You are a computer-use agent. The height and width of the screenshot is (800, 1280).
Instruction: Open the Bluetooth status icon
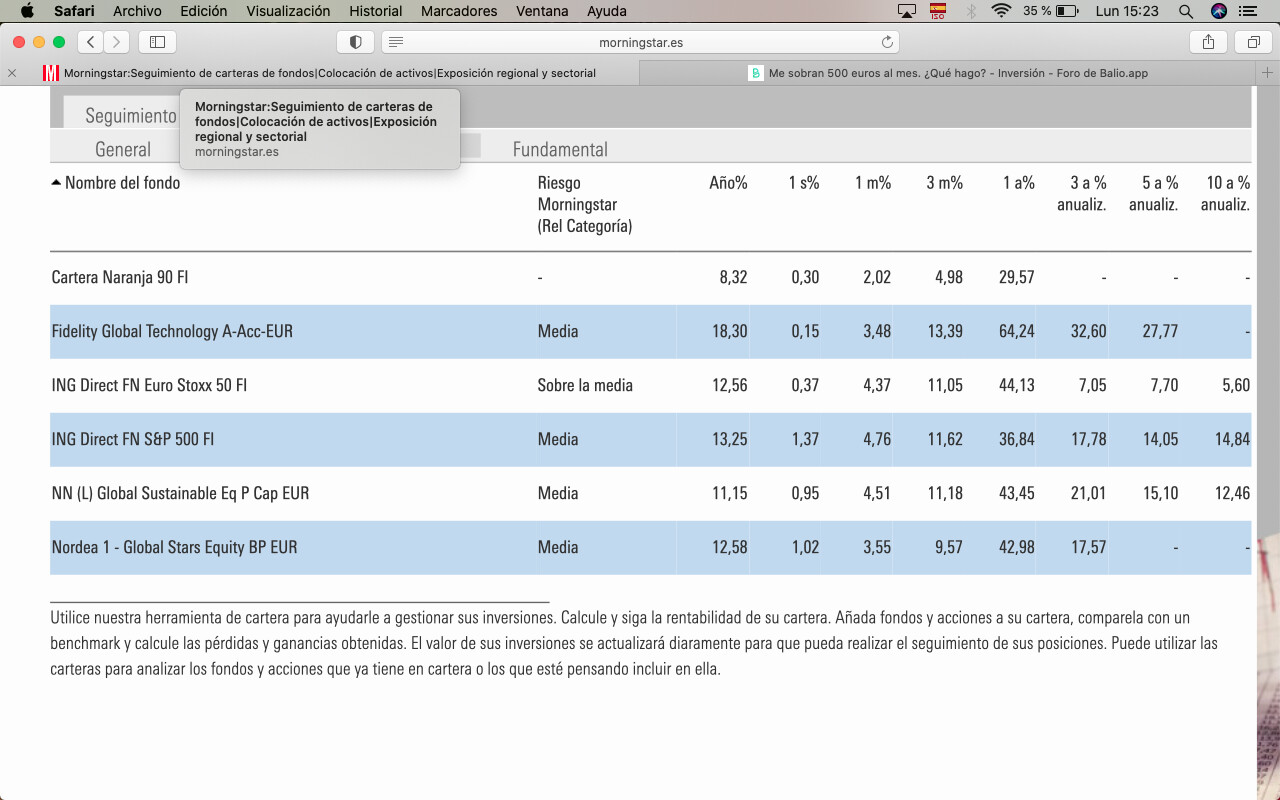click(x=970, y=11)
